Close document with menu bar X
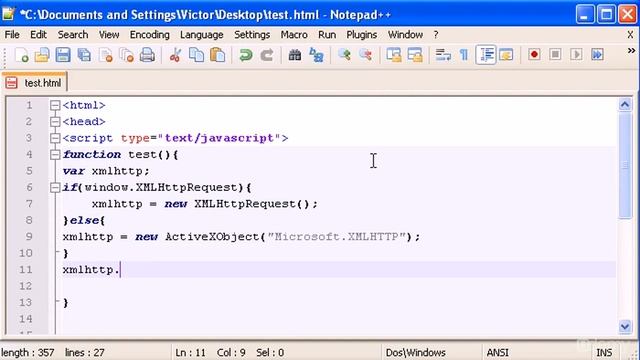Viewport: 640px width, 360px height. point(630,35)
